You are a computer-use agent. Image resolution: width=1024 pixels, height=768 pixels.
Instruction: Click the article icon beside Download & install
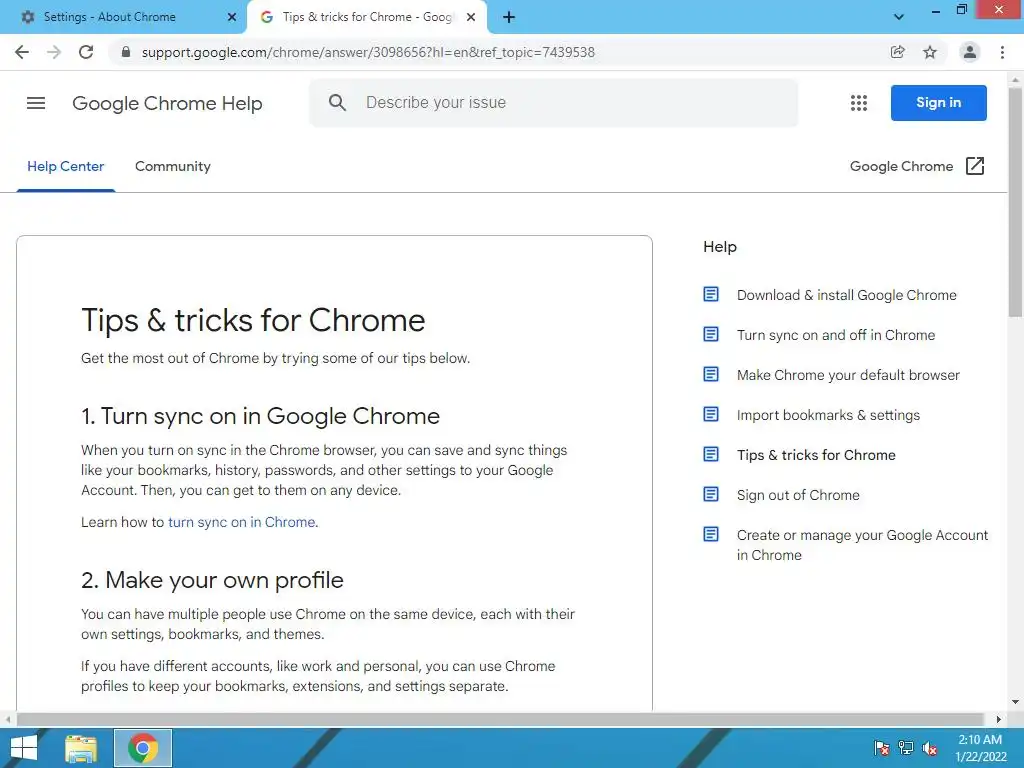point(711,295)
